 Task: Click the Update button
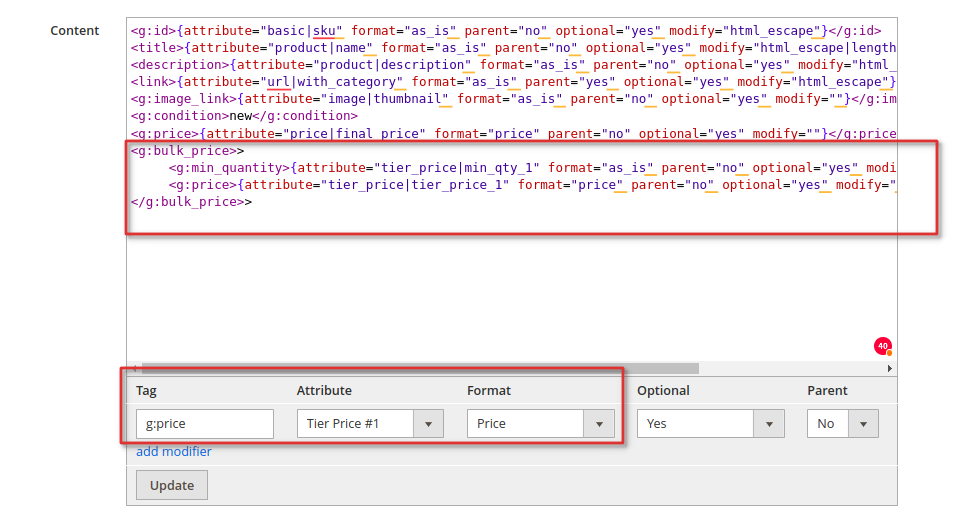coord(172,485)
